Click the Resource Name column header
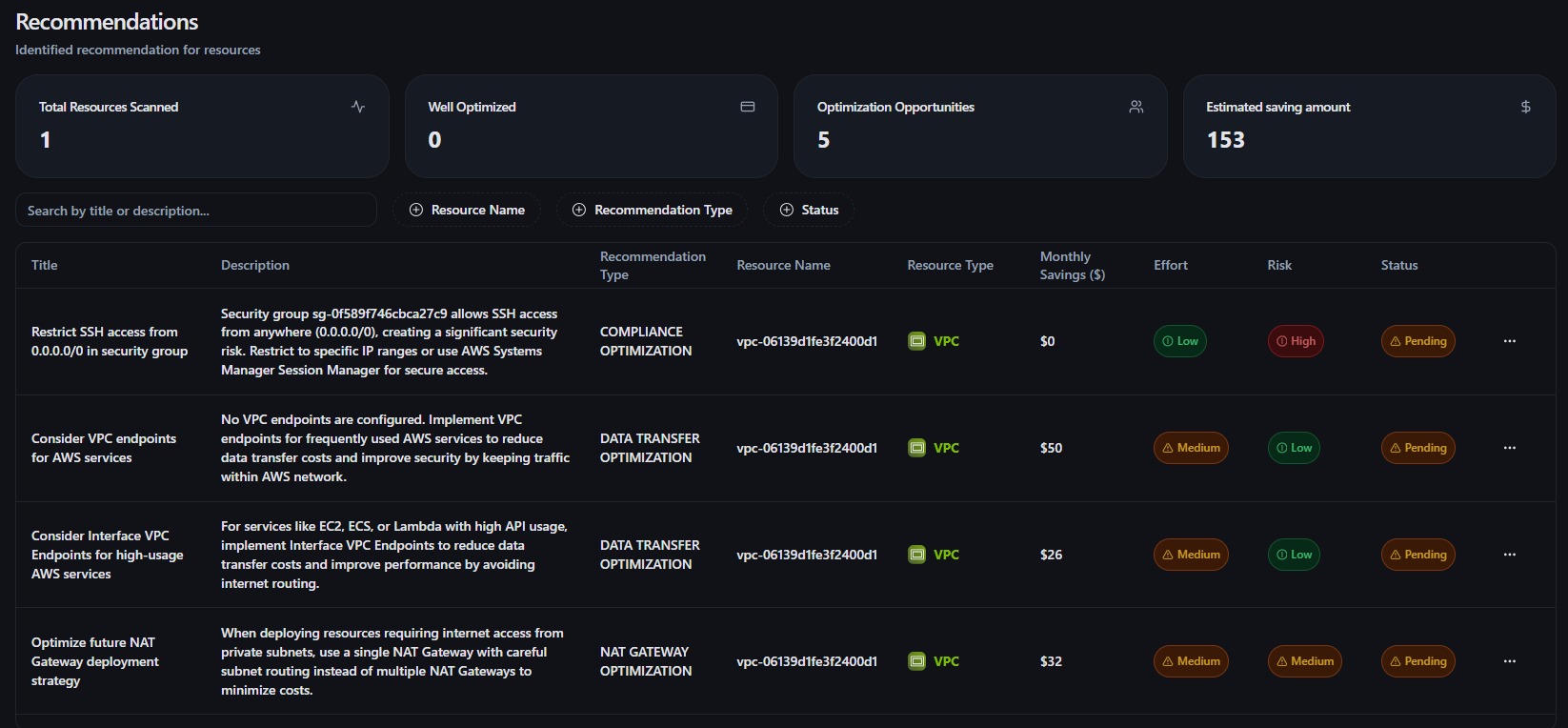This screenshot has height=728, width=1568. point(783,265)
